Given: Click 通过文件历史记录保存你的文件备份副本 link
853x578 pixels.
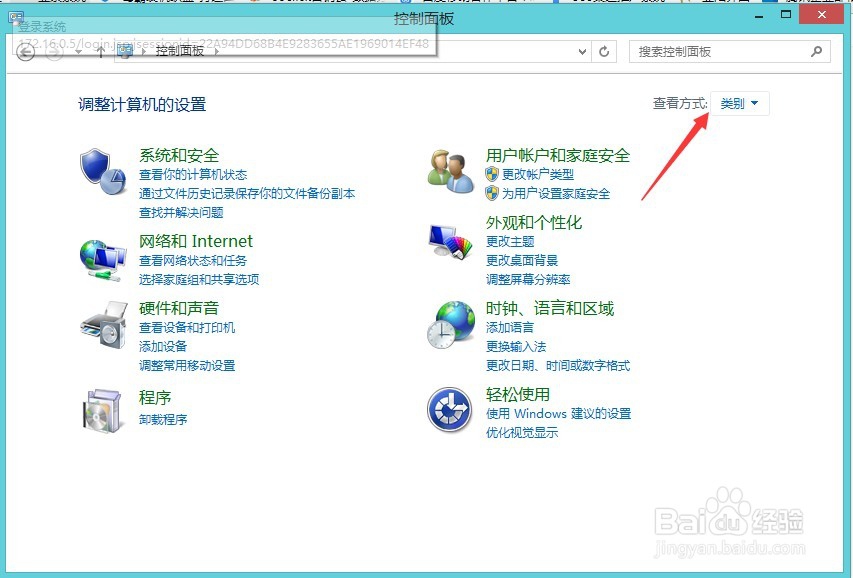Looking at the screenshot, I should (x=247, y=193).
